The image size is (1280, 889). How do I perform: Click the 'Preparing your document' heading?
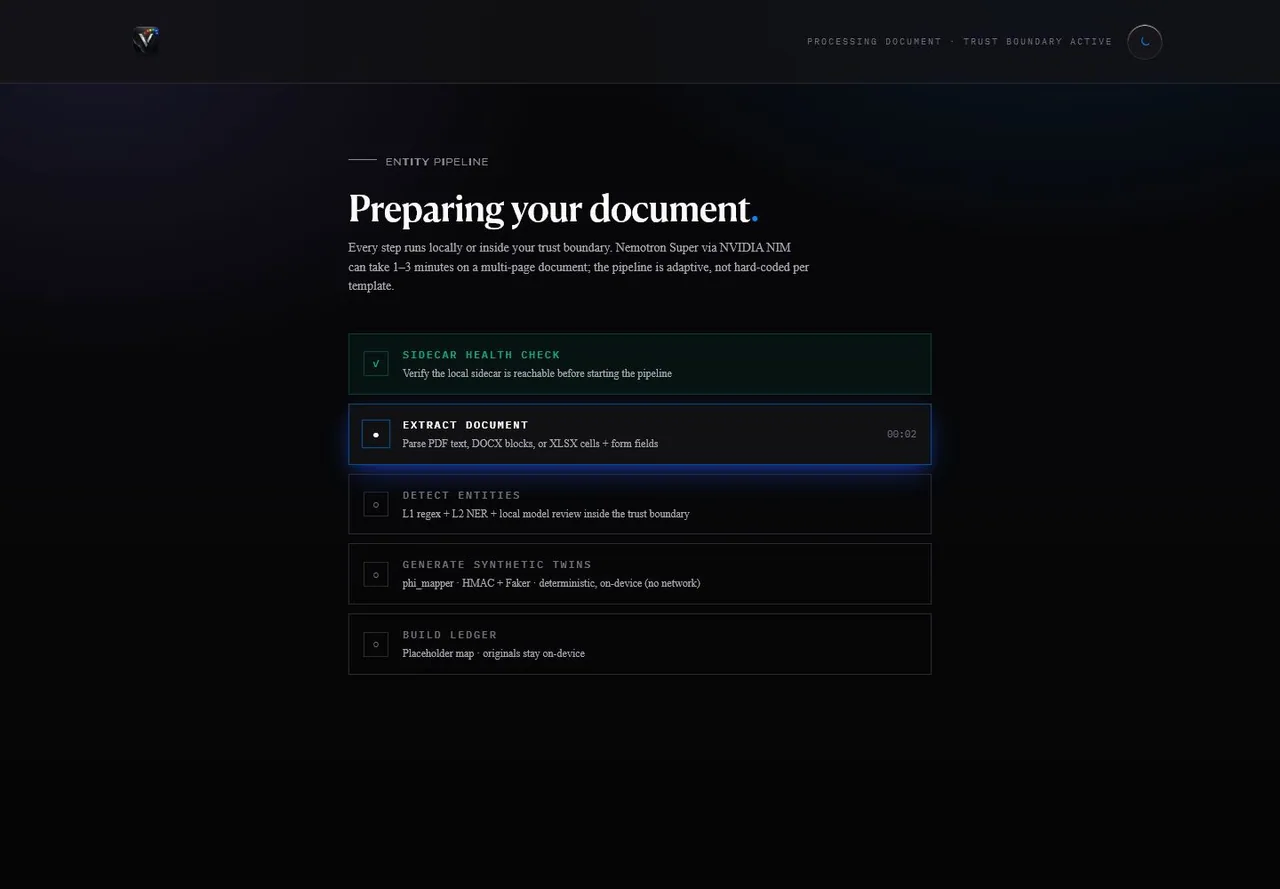click(x=553, y=208)
